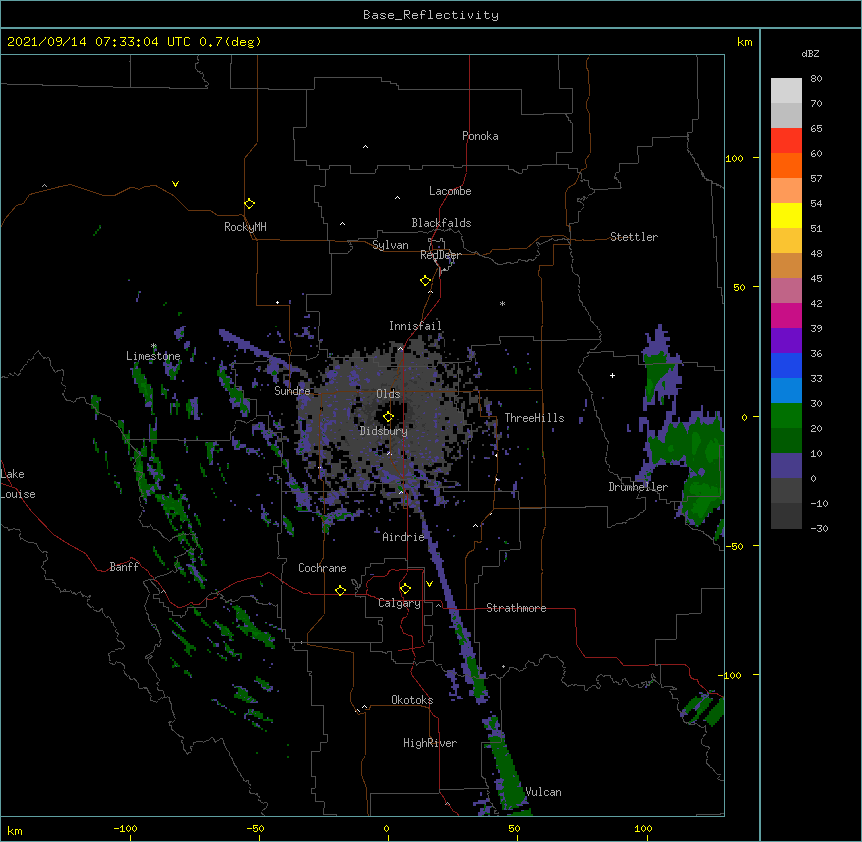862x842 pixels.
Task: Click the yellow V marker northwest of RockyMH
Action: (x=175, y=184)
